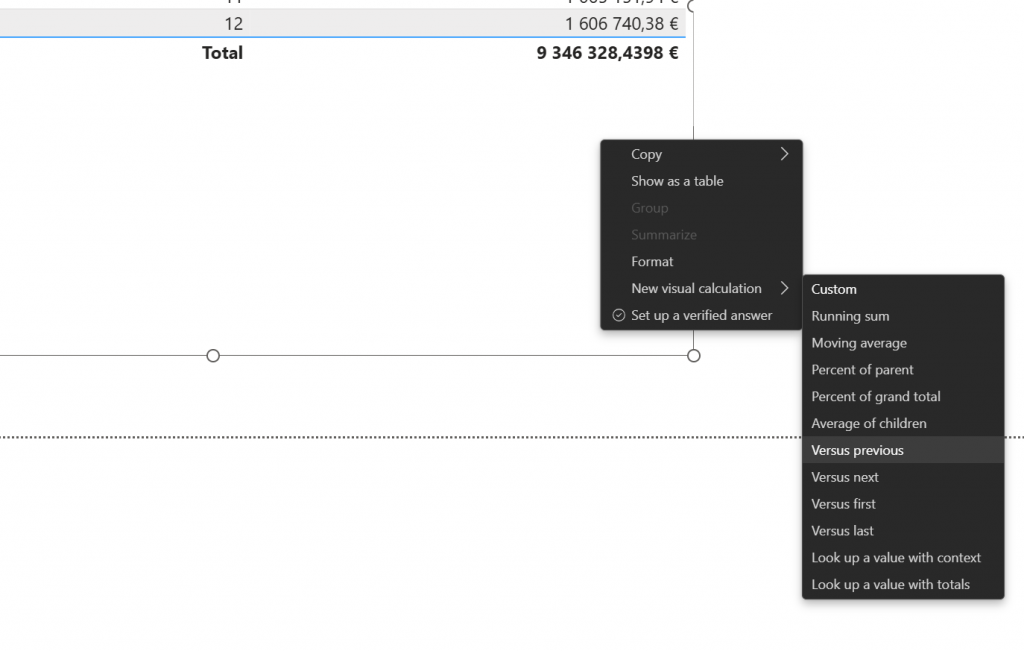This screenshot has width=1024, height=651.
Task: Choose Percent of parent
Action: coord(862,370)
